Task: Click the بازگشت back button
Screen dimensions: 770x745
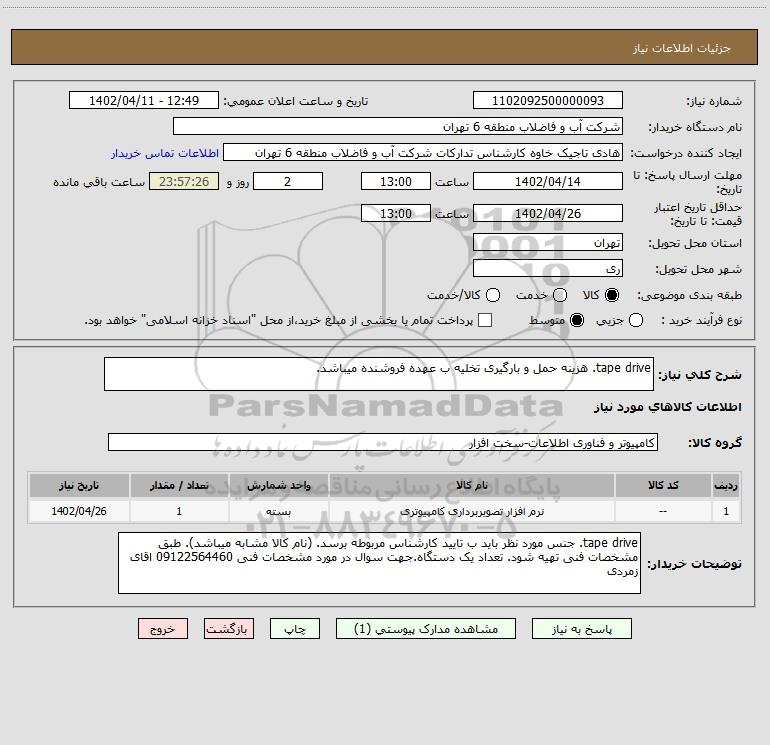Action: click(229, 629)
